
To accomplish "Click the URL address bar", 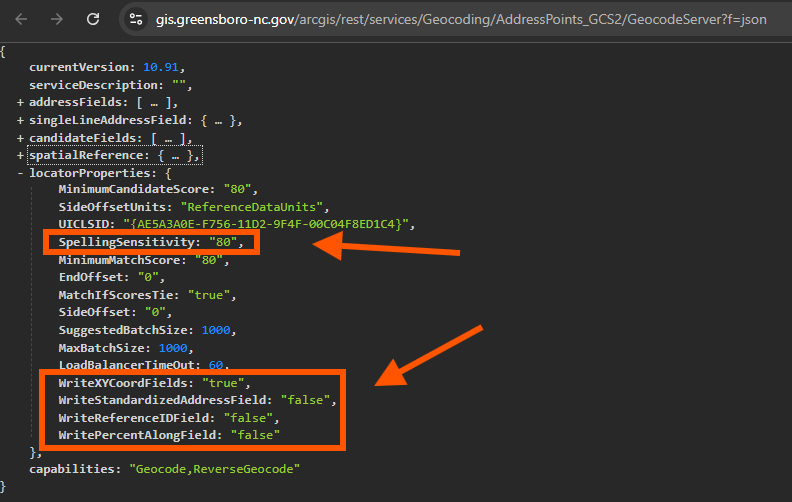I will [450, 19].
